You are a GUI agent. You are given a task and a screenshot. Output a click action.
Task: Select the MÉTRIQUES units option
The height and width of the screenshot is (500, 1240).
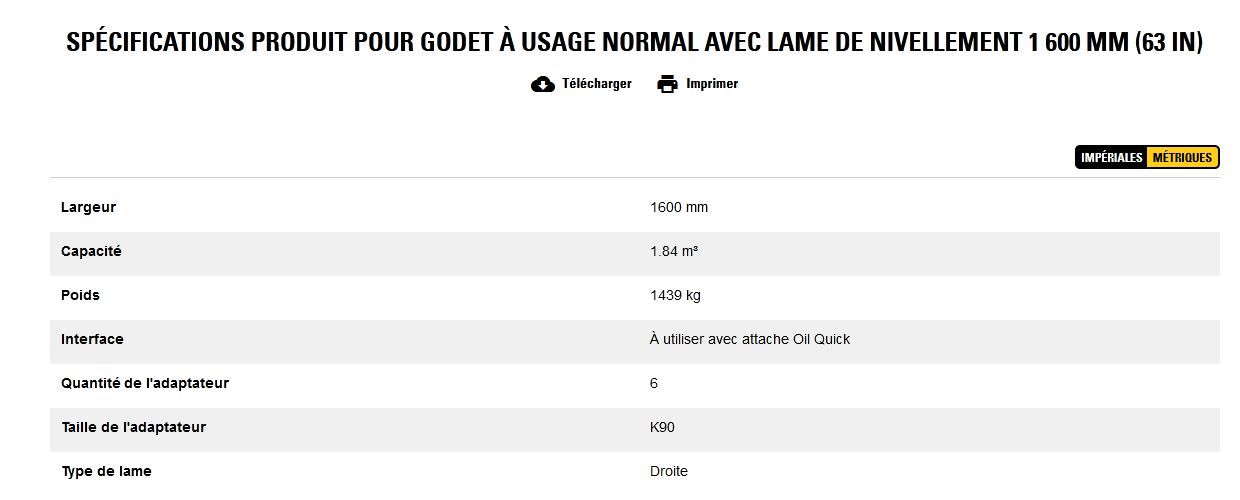pyautogui.click(x=1182, y=158)
